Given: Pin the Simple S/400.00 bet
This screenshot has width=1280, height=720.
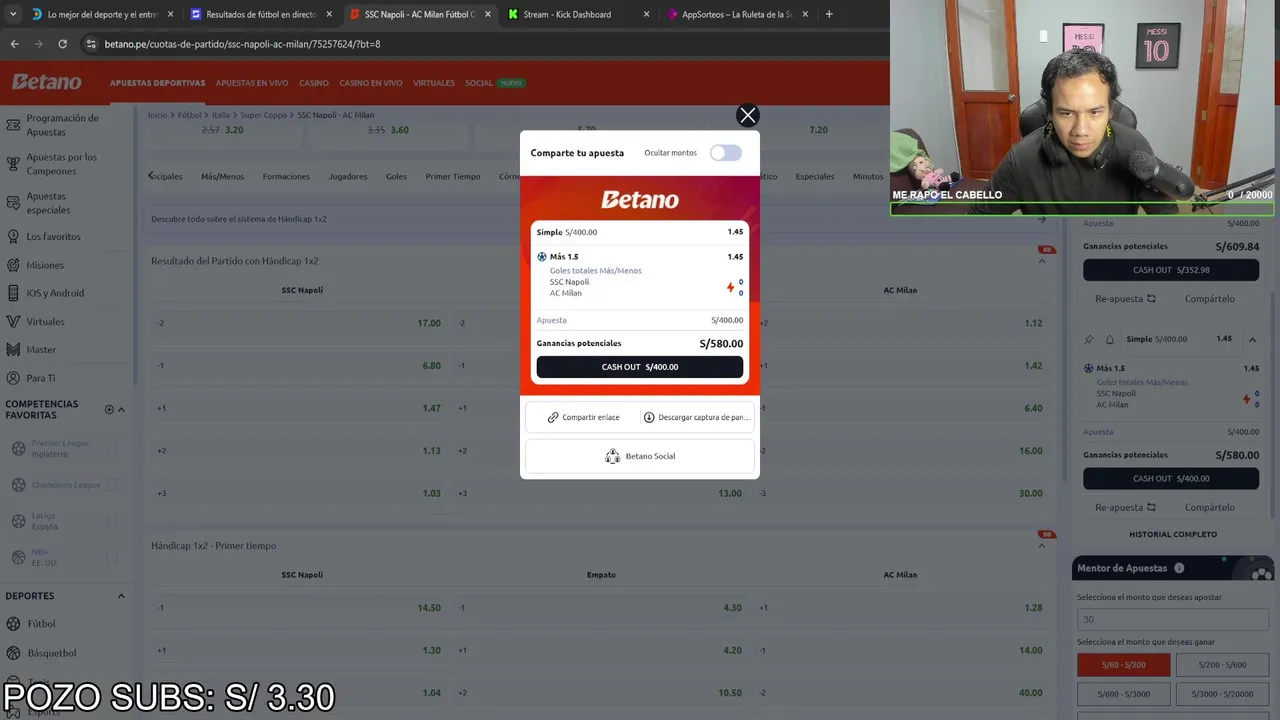Looking at the screenshot, I should (x=1089, y=340).
